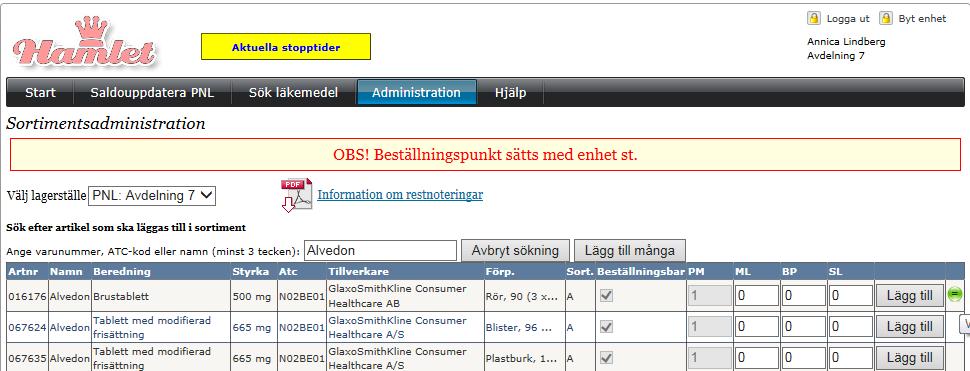The width and height of the screenshot is (970, 371).
Task: Toggle Beställningsbar checkbox for article 016176
Action: (606, 296)
